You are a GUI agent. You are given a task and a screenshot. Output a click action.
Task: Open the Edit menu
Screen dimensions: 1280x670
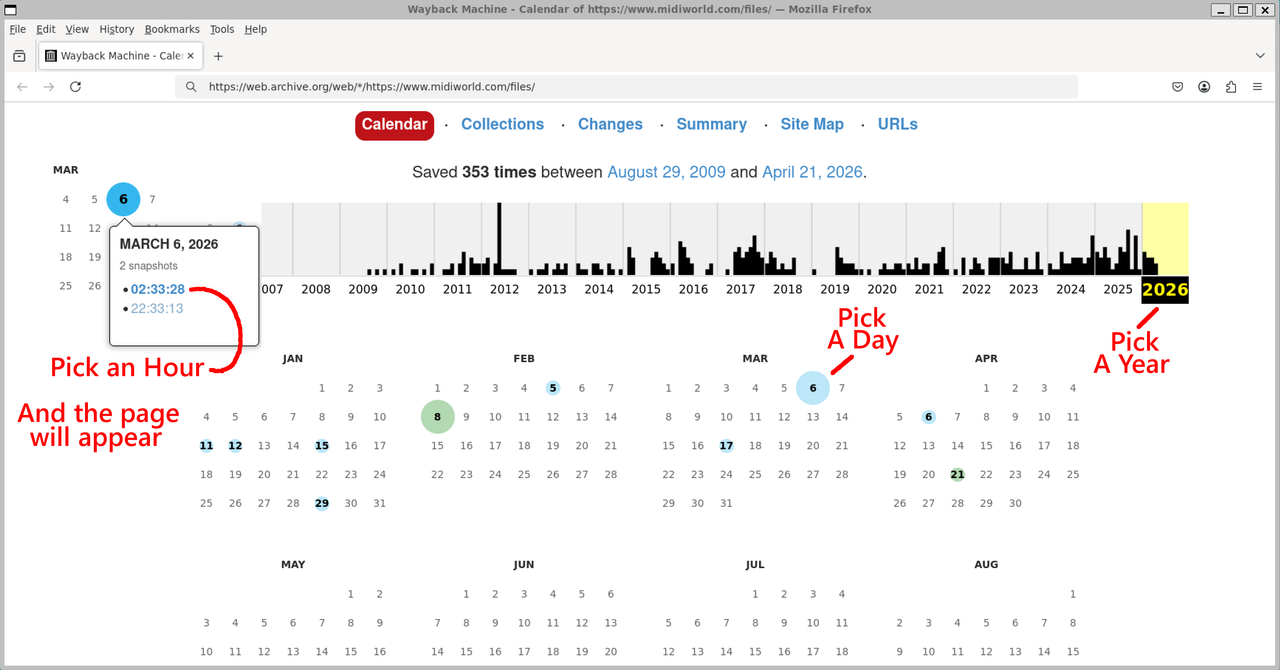tap(45, 29)
